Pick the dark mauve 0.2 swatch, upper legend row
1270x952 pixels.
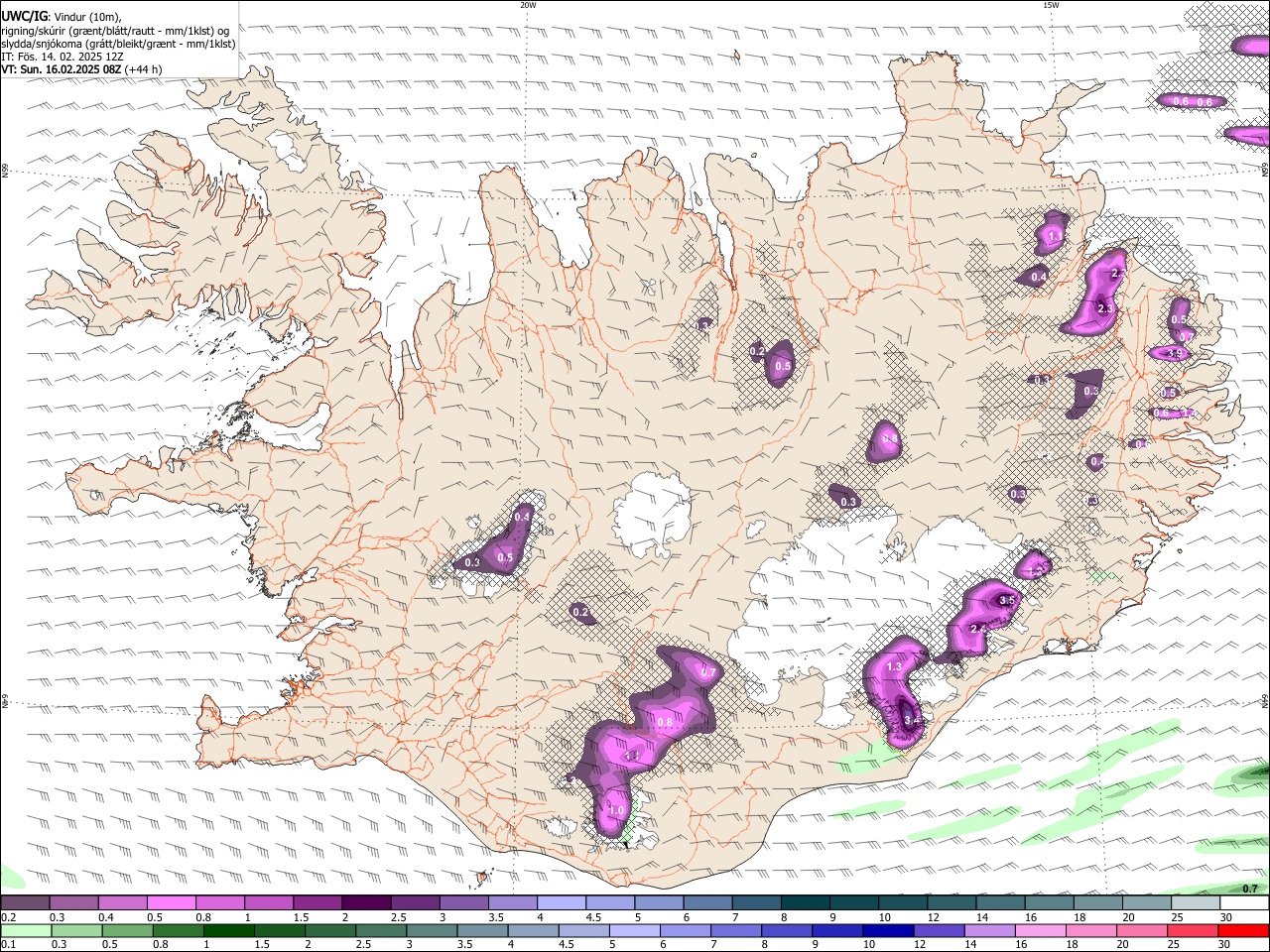point(25,903)
